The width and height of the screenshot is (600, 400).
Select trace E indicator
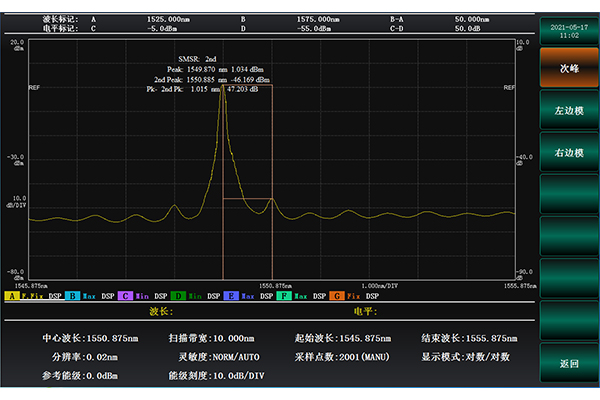tap(230, 296)
